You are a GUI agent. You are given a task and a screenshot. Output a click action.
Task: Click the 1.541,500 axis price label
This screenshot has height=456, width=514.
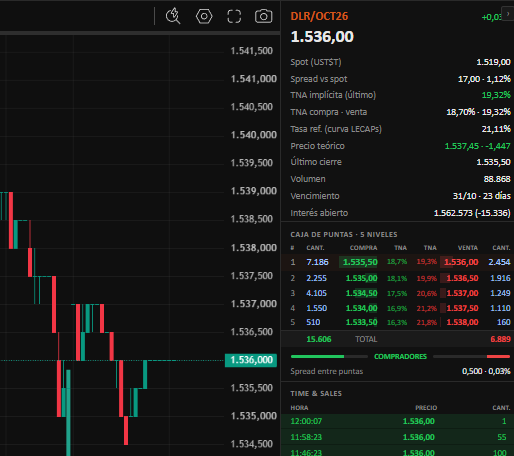tap(252, 51)
